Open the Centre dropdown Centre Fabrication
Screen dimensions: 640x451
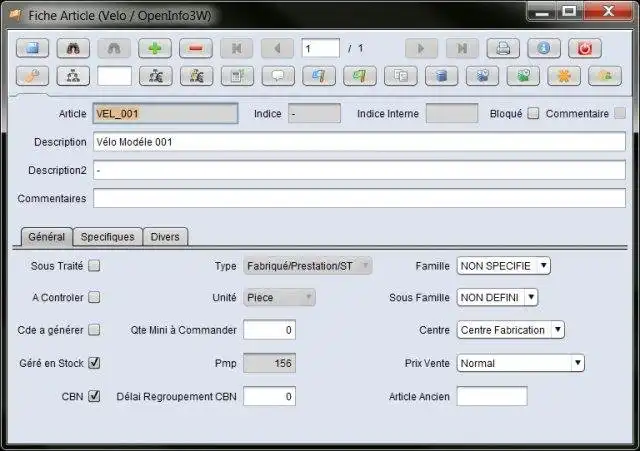tap(511, 330)
